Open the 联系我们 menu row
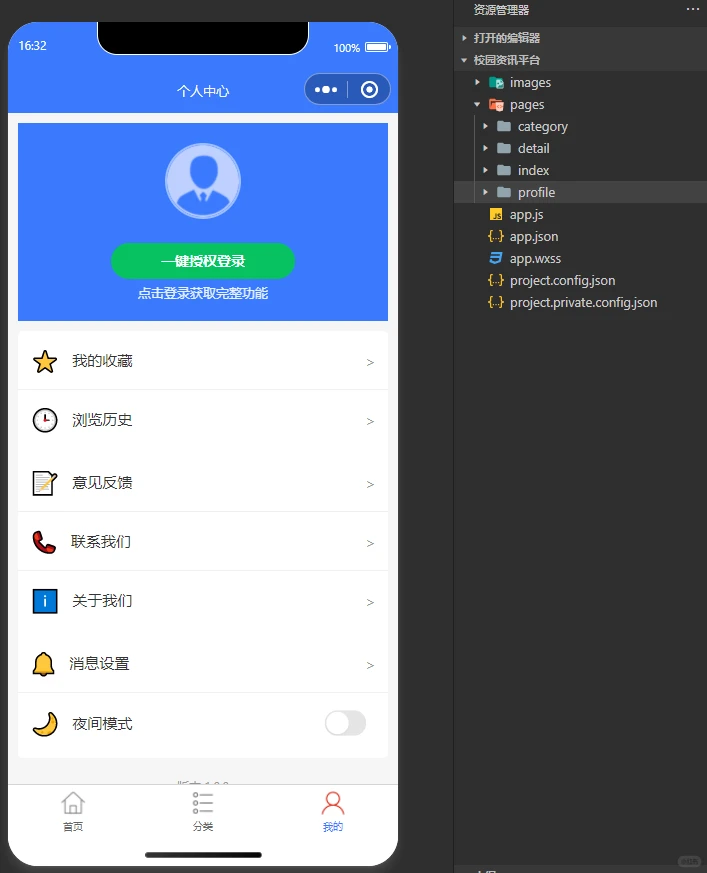The width and height of the screenshot is (707, 873). (x=203, y=542)
